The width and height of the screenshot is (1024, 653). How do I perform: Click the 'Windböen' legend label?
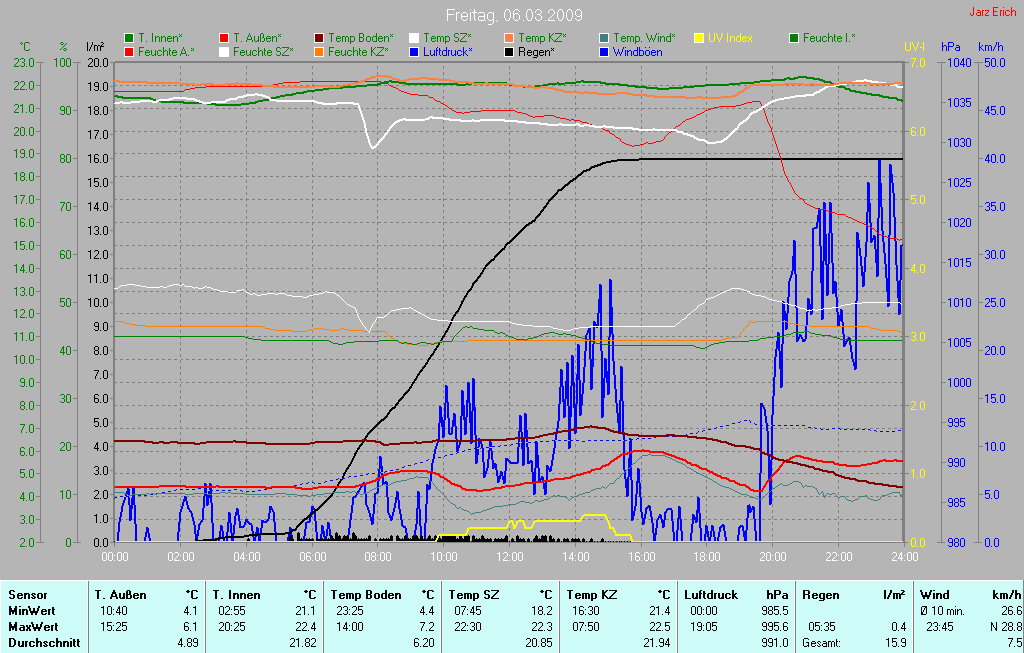[x=637, y=52]
